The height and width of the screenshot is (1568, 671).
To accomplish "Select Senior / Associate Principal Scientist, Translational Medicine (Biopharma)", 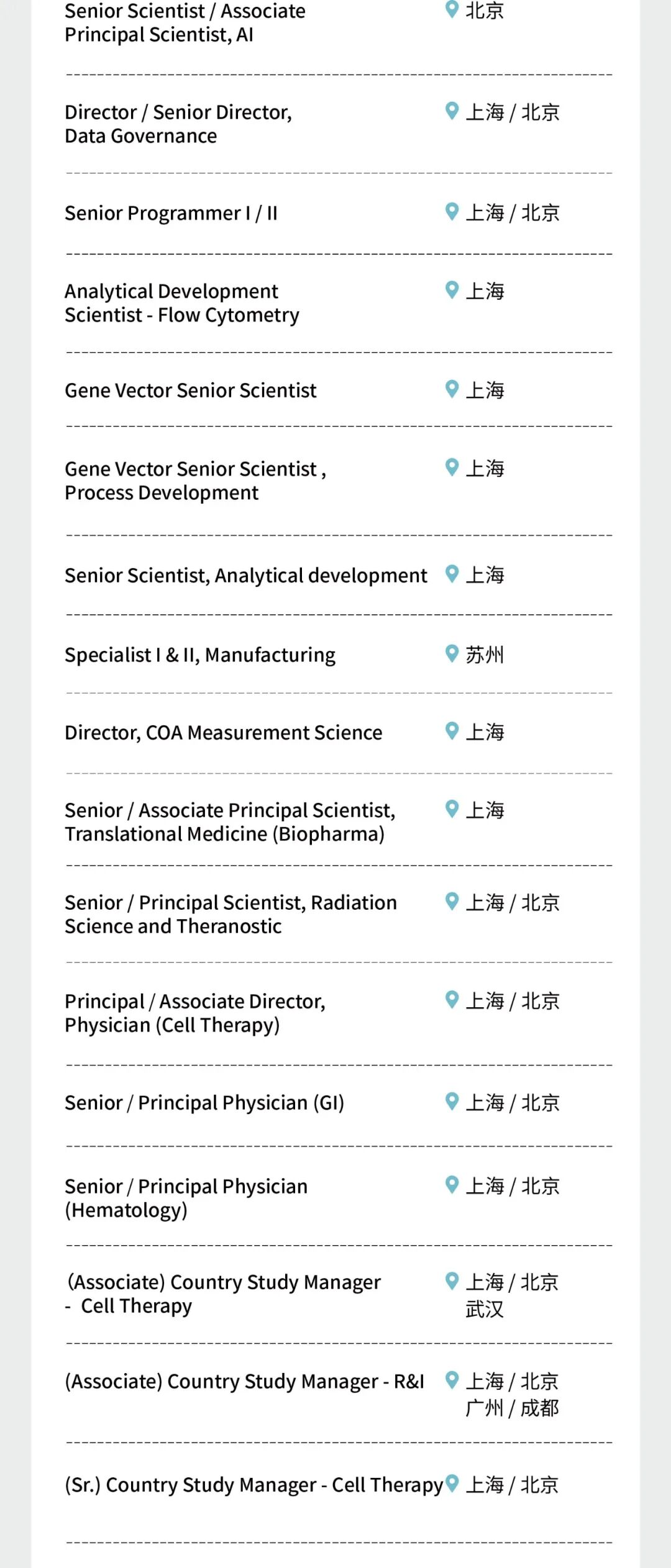I will point(230,822).
